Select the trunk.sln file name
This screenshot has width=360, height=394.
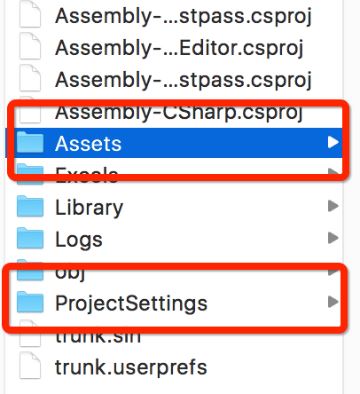click(98, 337)
